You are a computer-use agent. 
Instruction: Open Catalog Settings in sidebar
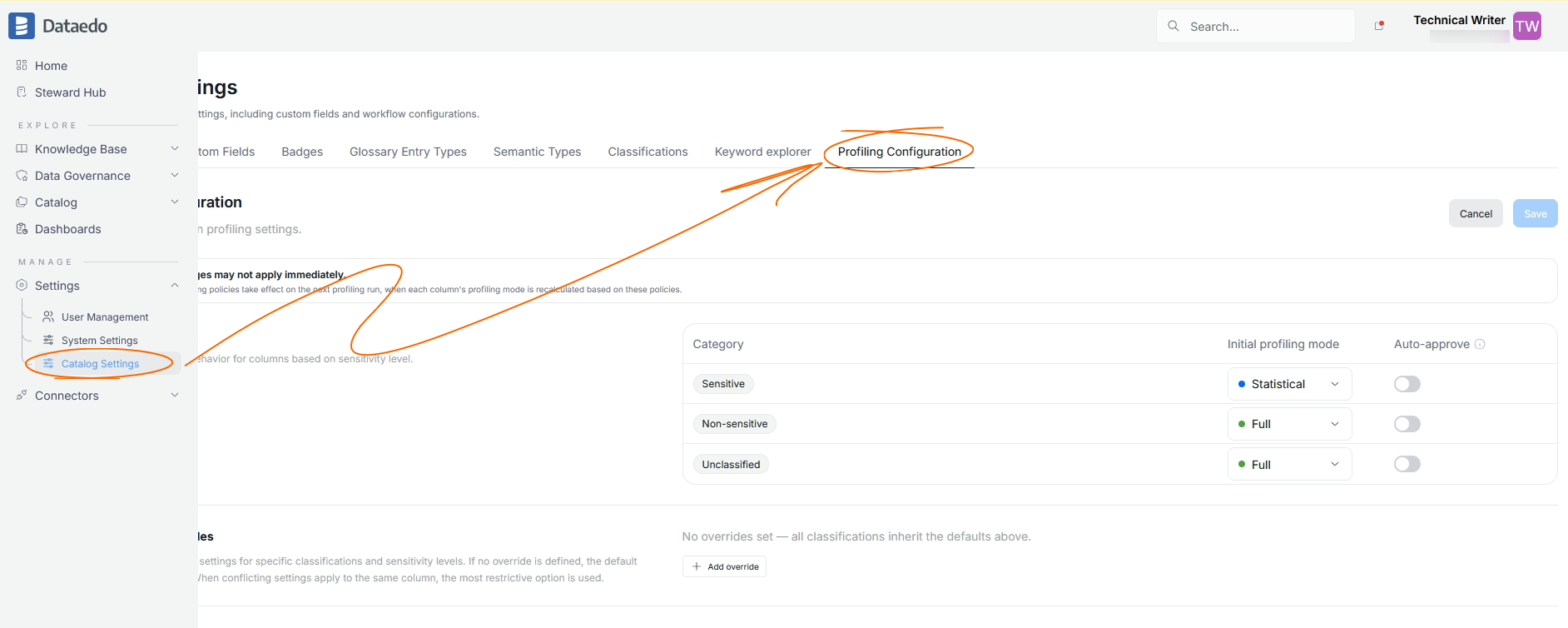(100, 364)
